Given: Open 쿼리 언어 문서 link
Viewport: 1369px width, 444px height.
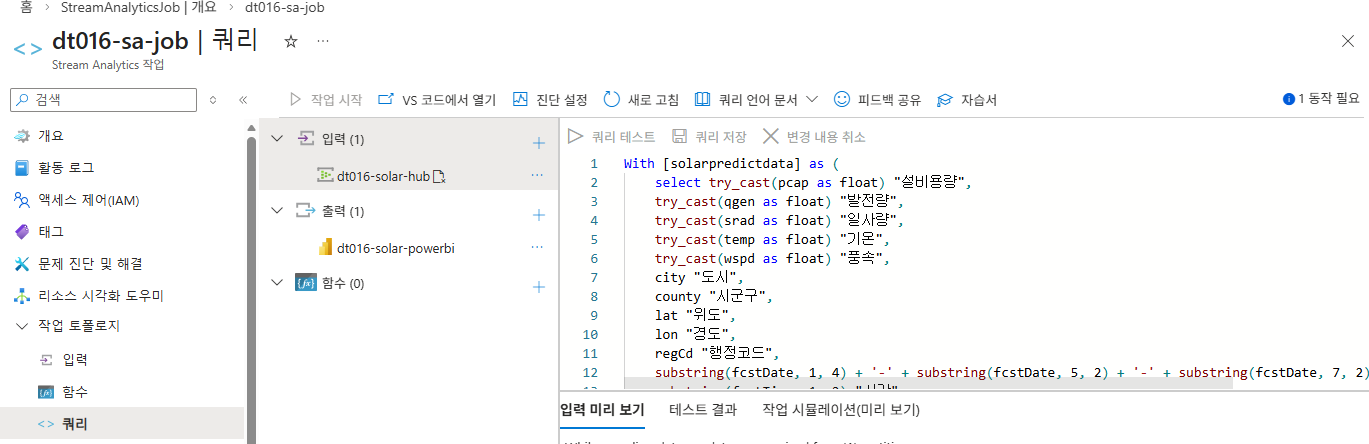Looking at the screenshot, I should click(x=746, y=100).
